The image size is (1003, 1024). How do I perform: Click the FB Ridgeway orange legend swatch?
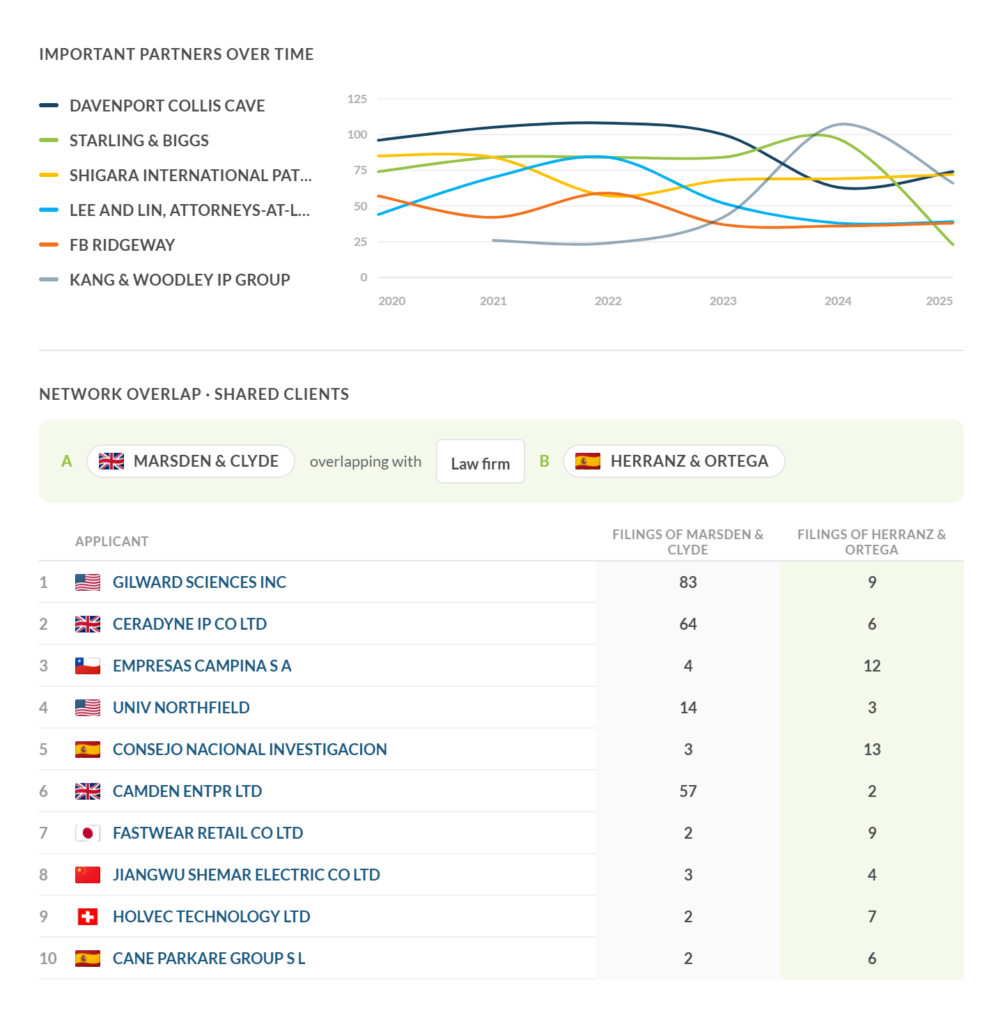[x=49, y=245]
